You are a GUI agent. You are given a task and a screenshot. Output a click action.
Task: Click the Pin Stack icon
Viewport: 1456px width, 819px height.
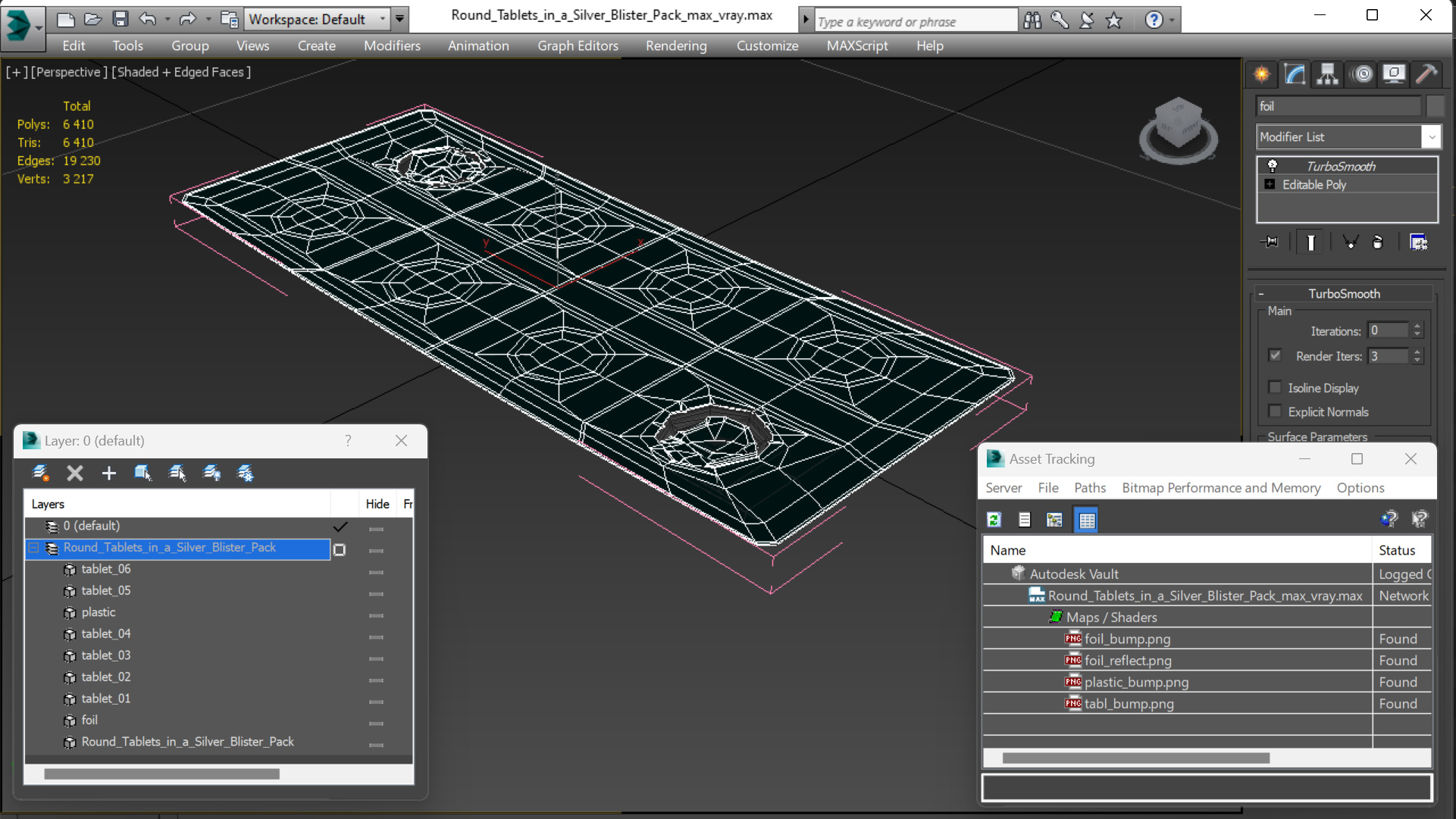pos(1270,242)
